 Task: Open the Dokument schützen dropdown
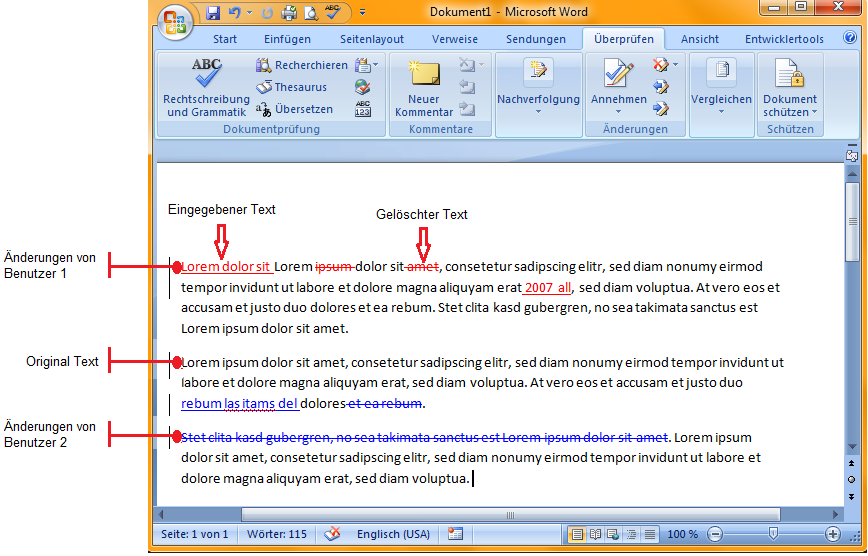[790, 88]
